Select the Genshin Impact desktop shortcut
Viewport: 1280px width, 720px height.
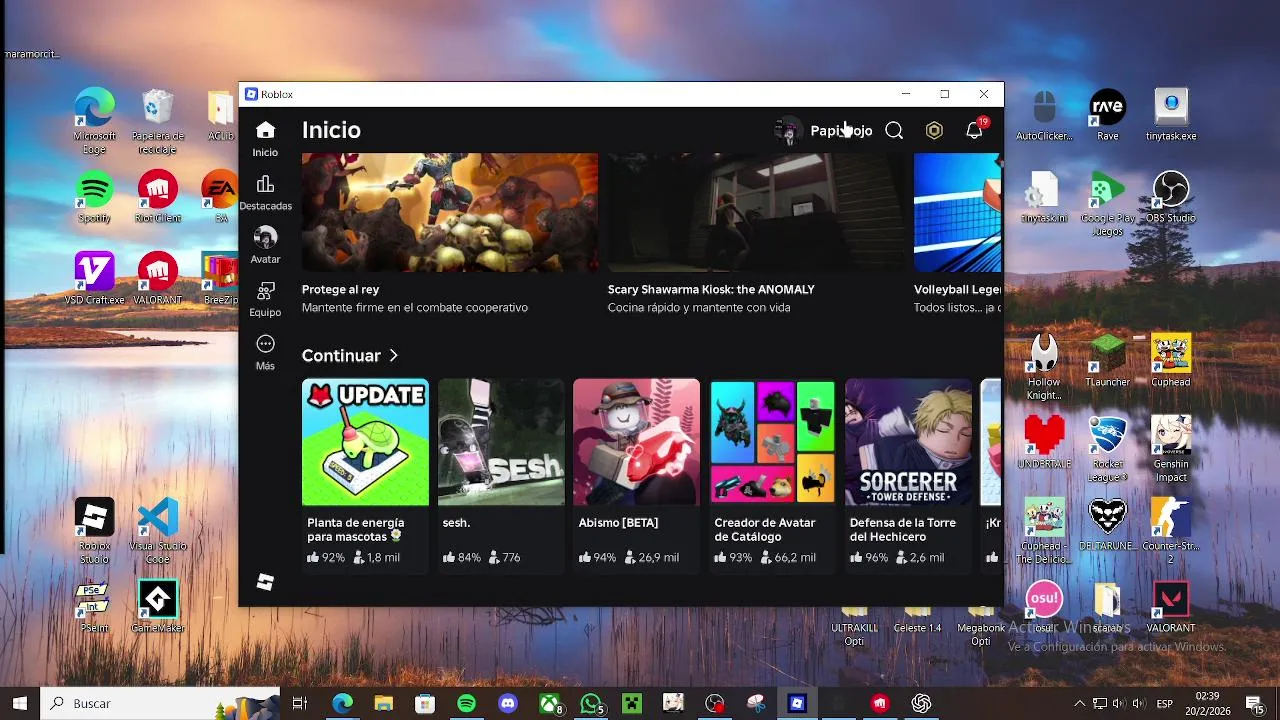coord(1171,450)
